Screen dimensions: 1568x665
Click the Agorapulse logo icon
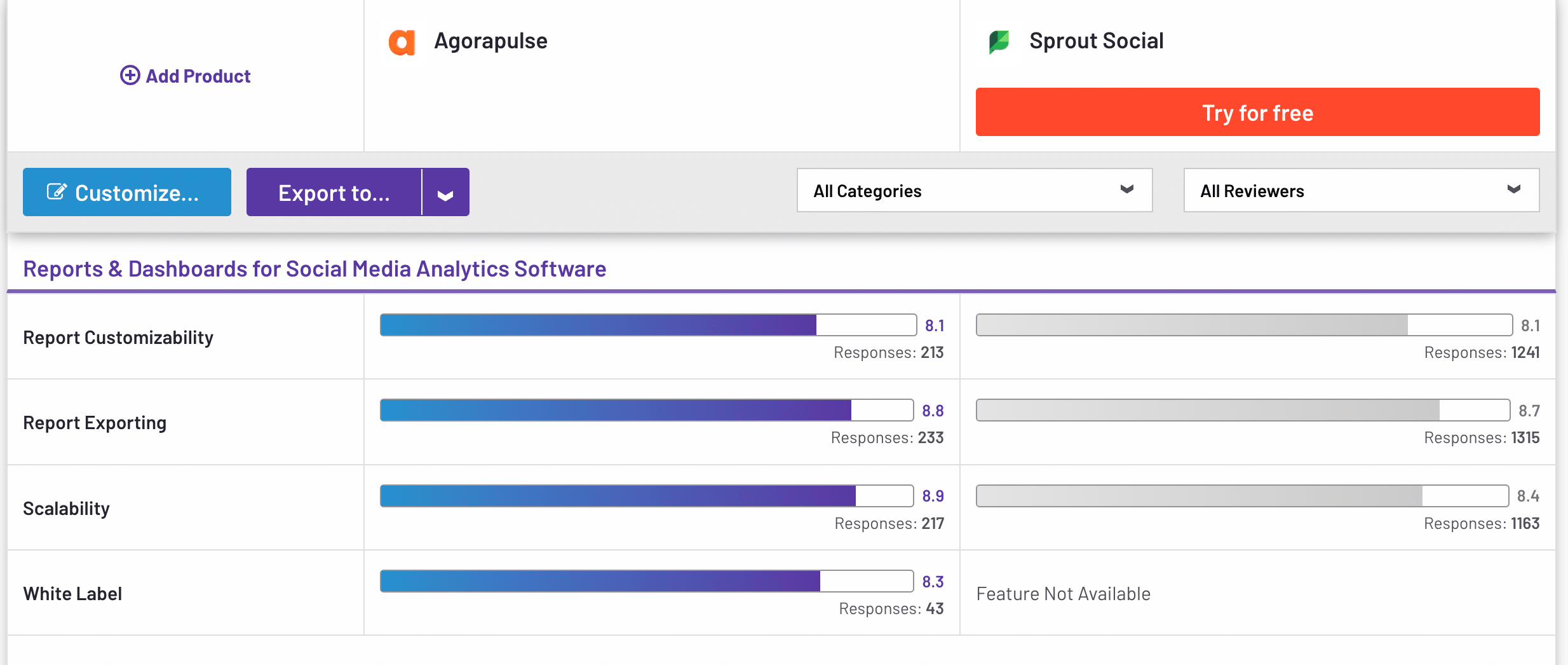[402, 43]
